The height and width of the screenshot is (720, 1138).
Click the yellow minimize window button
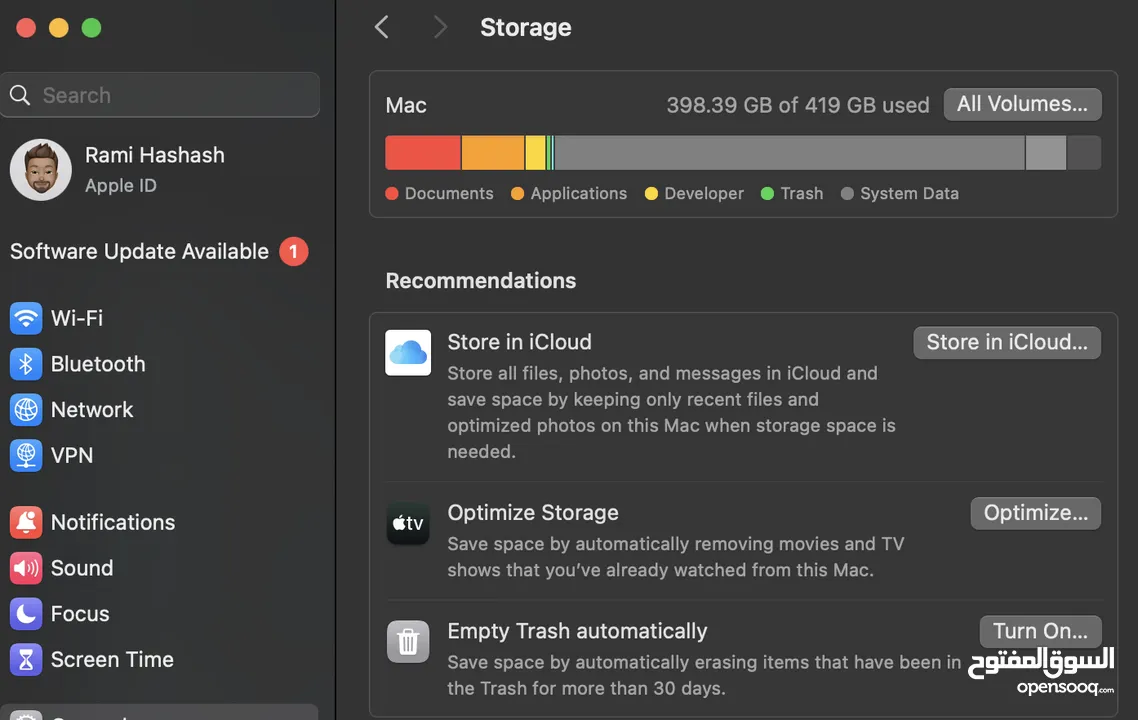[59, 28]
